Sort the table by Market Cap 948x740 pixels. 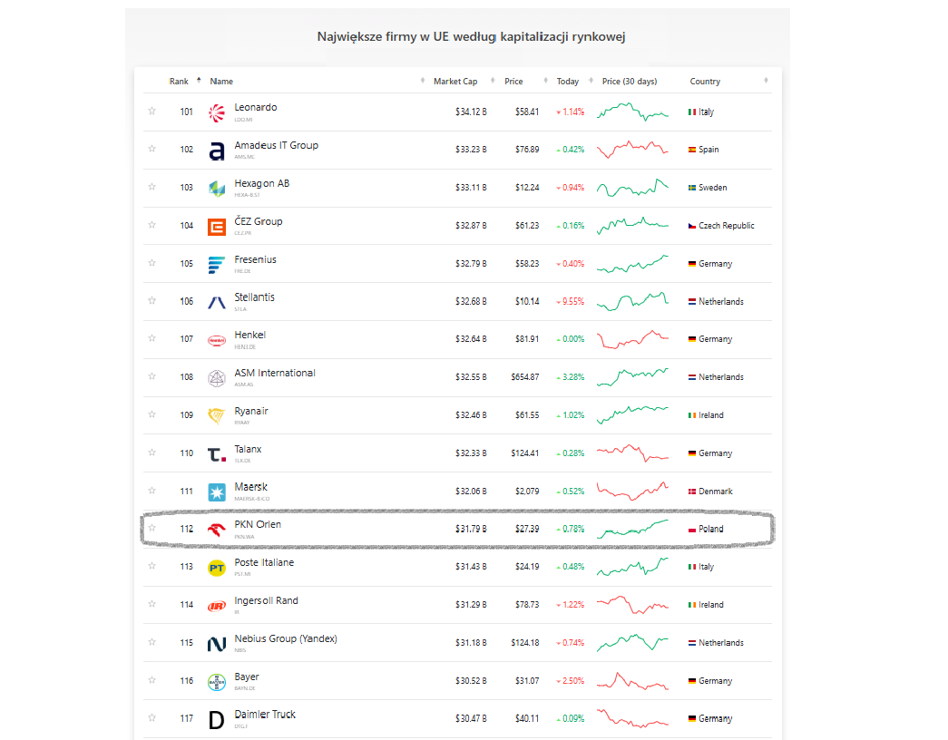click(455, 81)
